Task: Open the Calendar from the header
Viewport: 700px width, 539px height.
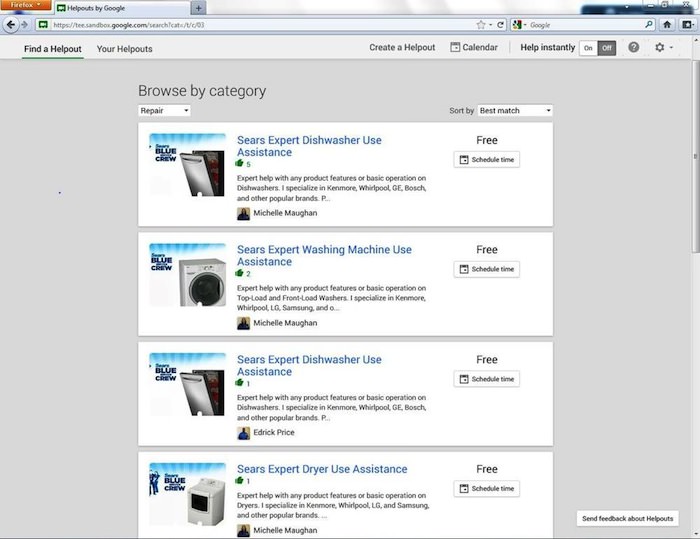Action: [474, 47]
